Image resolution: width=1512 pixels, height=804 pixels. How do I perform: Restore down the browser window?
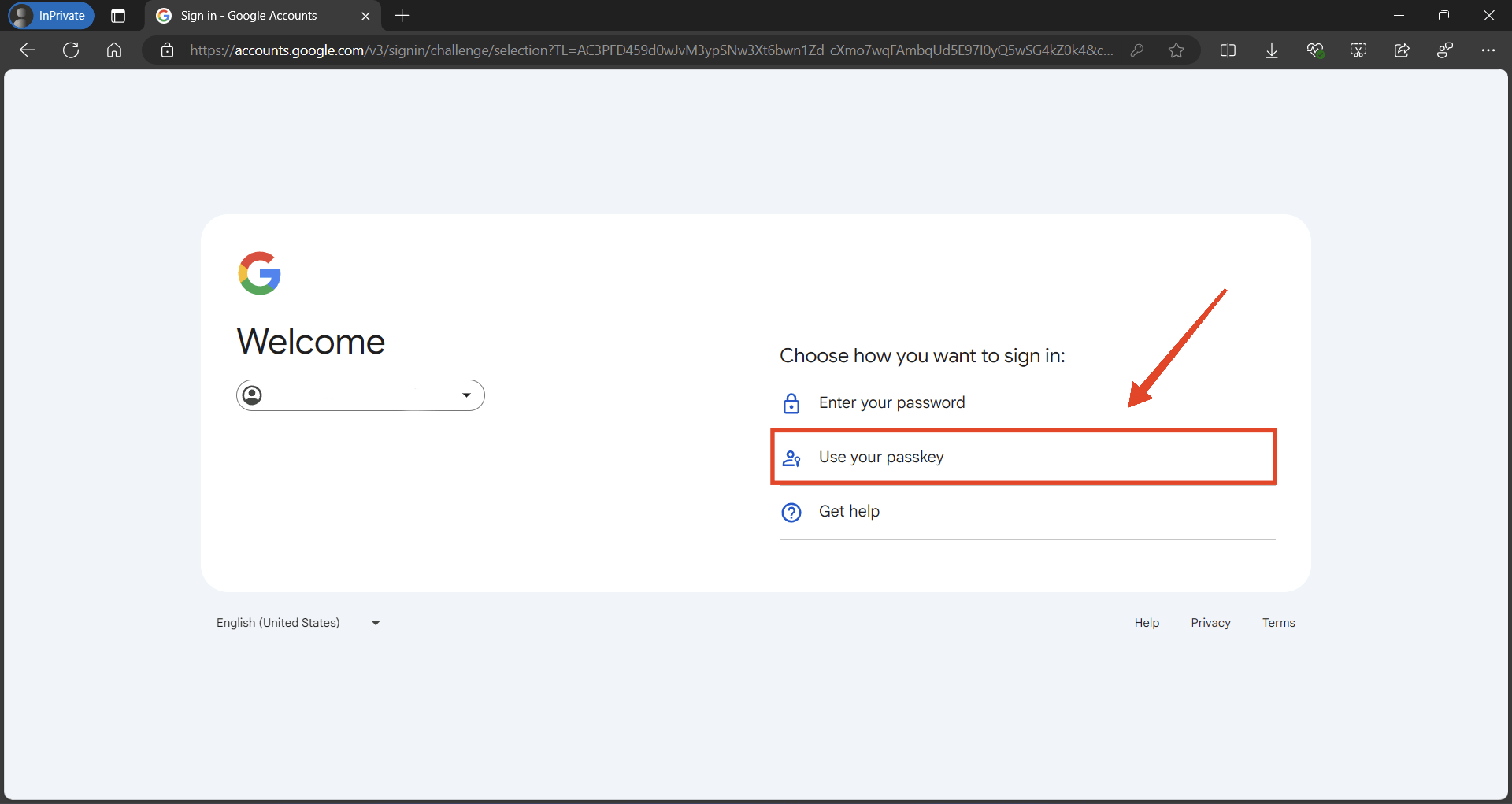coord(1443,16)
